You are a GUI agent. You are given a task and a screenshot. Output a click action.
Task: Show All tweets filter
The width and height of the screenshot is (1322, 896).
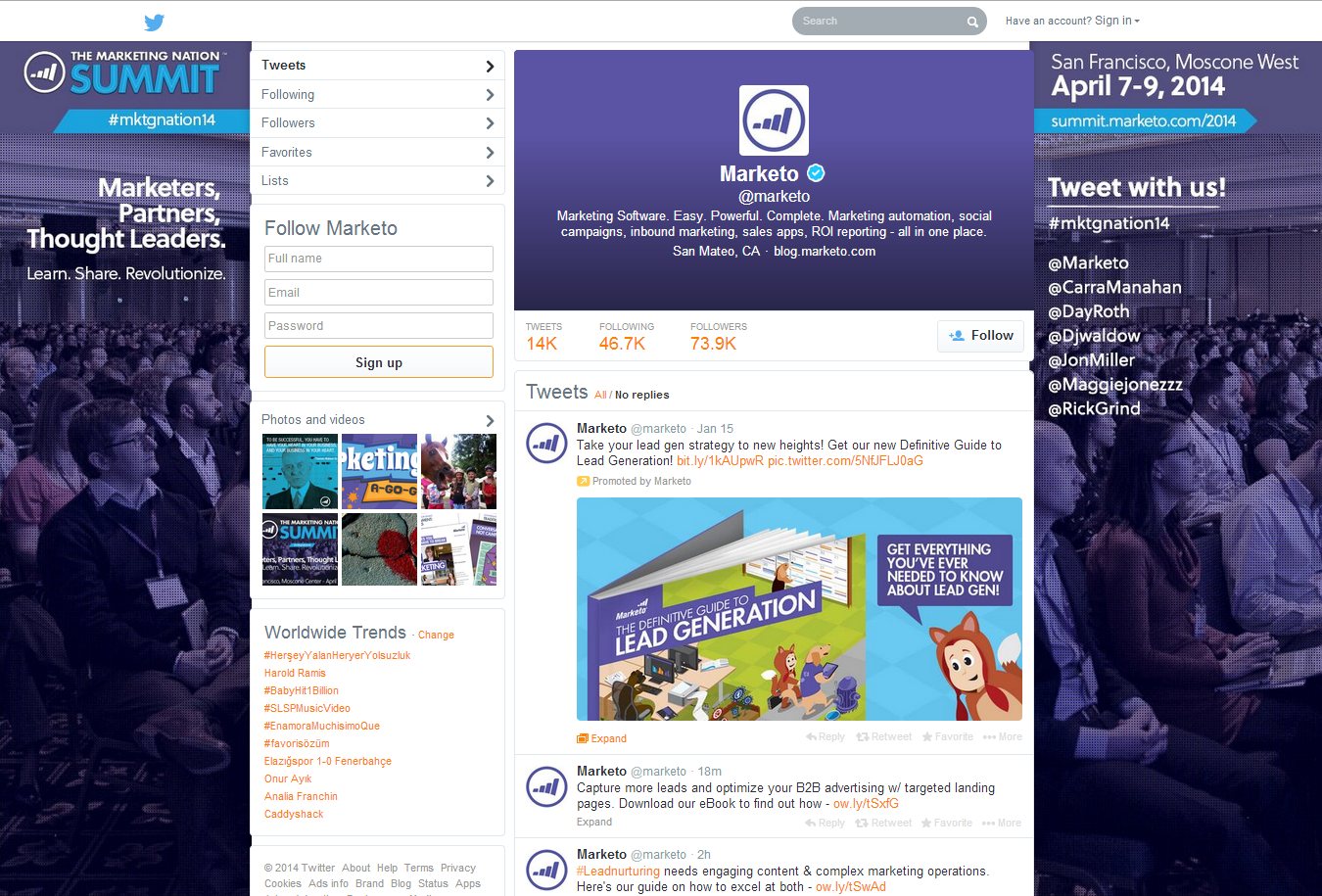pos(600,395)
